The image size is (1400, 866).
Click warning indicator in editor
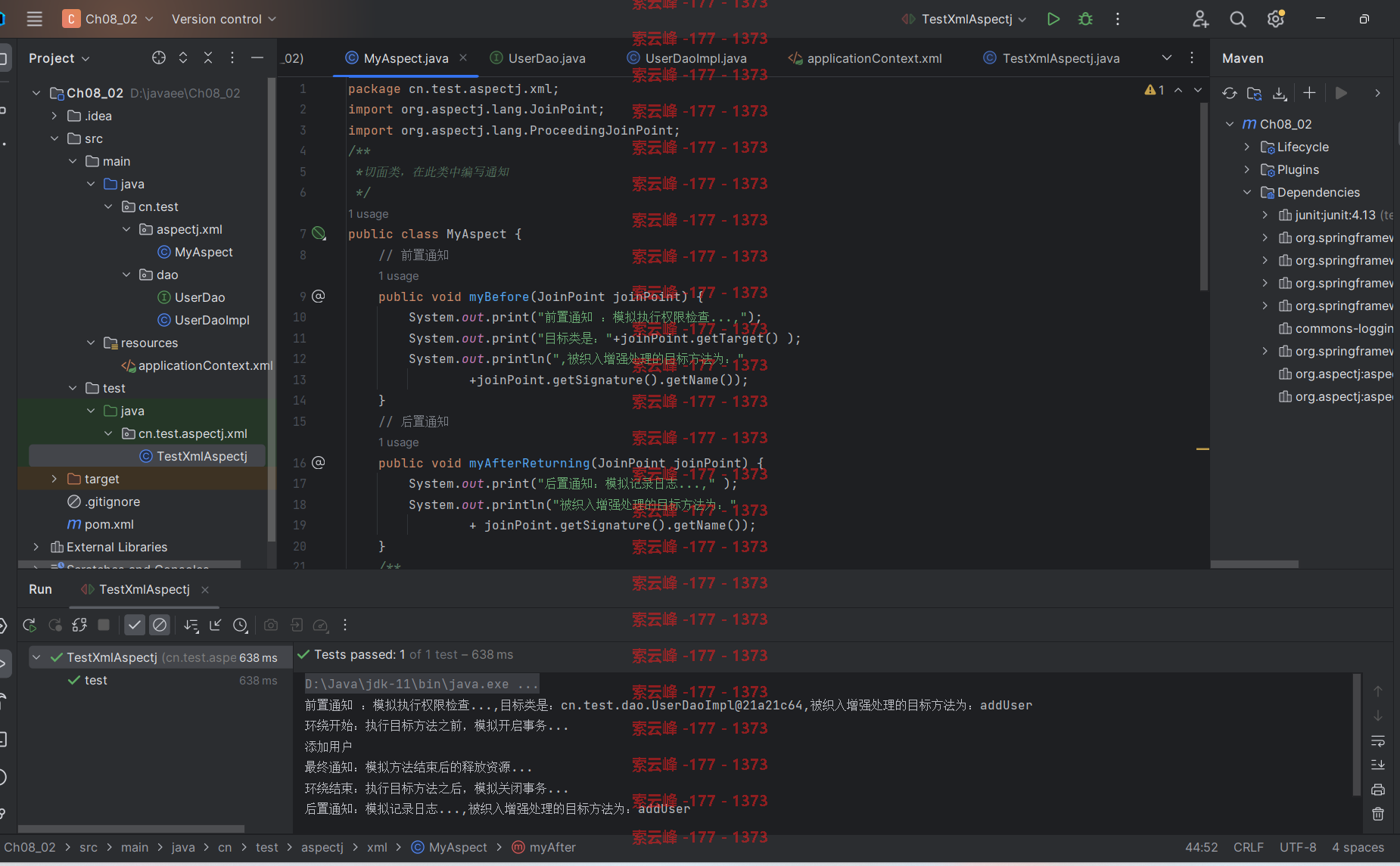(1155, 90)
